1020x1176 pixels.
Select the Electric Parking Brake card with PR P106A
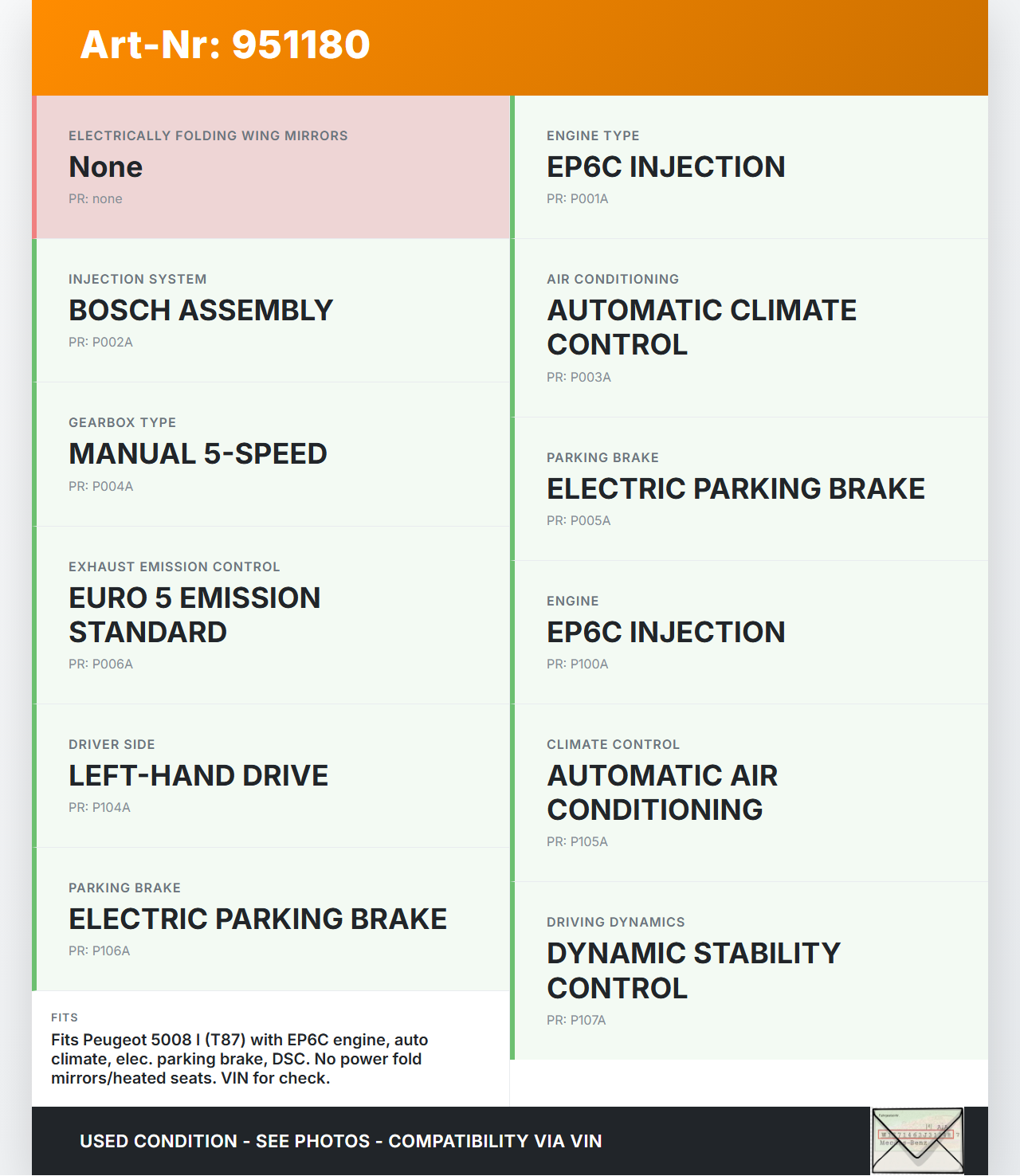(273, 919)
